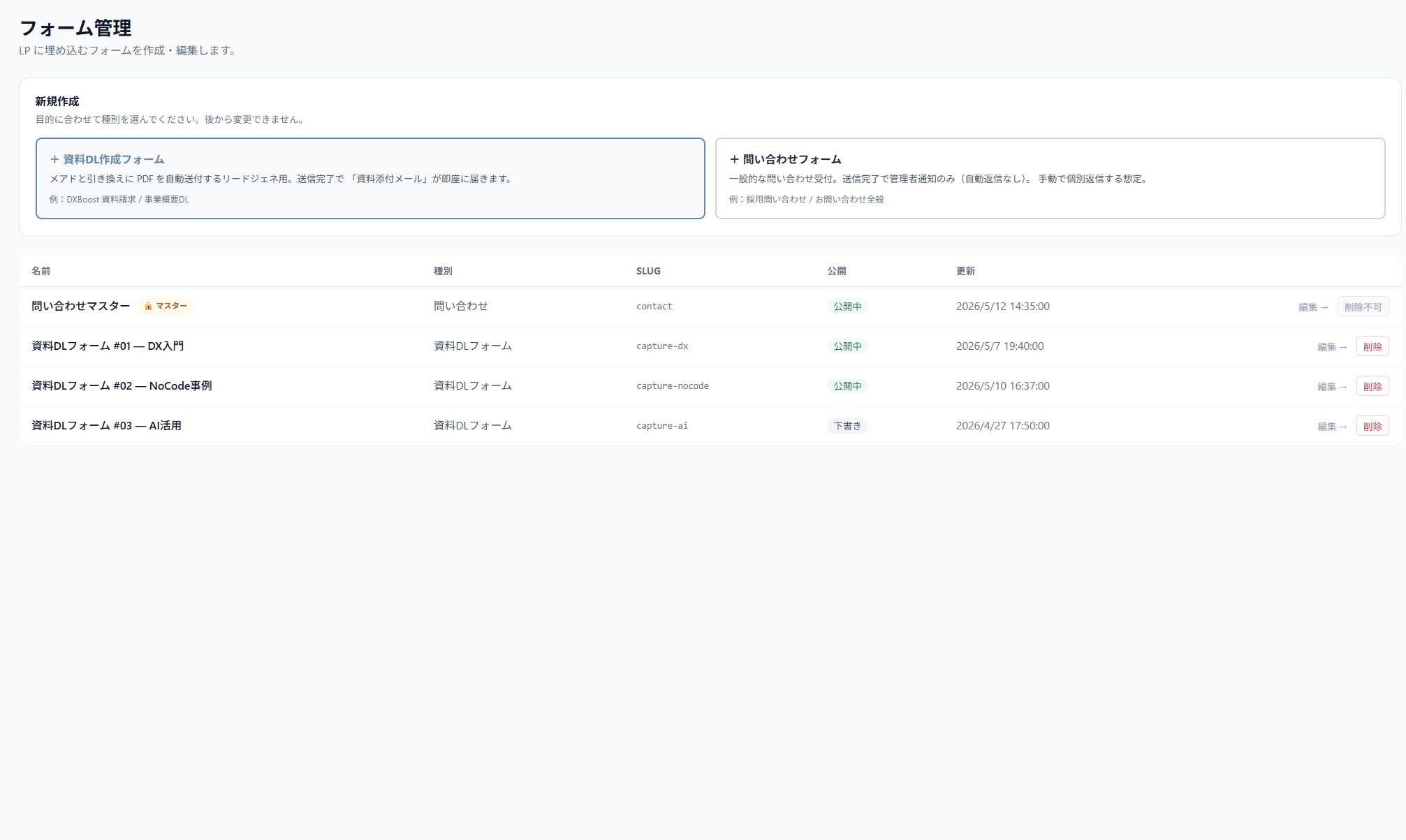The height and width of the screenshot is (840, 1406).
Task: Create a new 資料DL作成フォーム
Action: click(x=370, y=178)
